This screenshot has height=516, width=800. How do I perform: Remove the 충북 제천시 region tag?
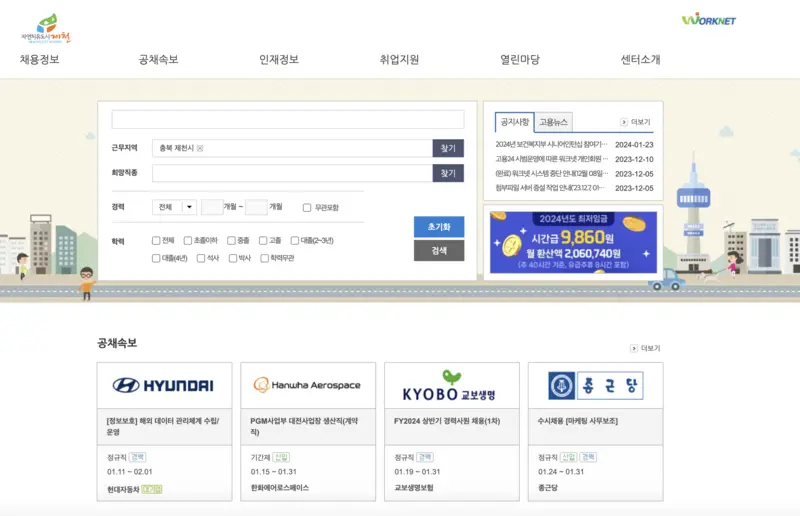point(200,149)
